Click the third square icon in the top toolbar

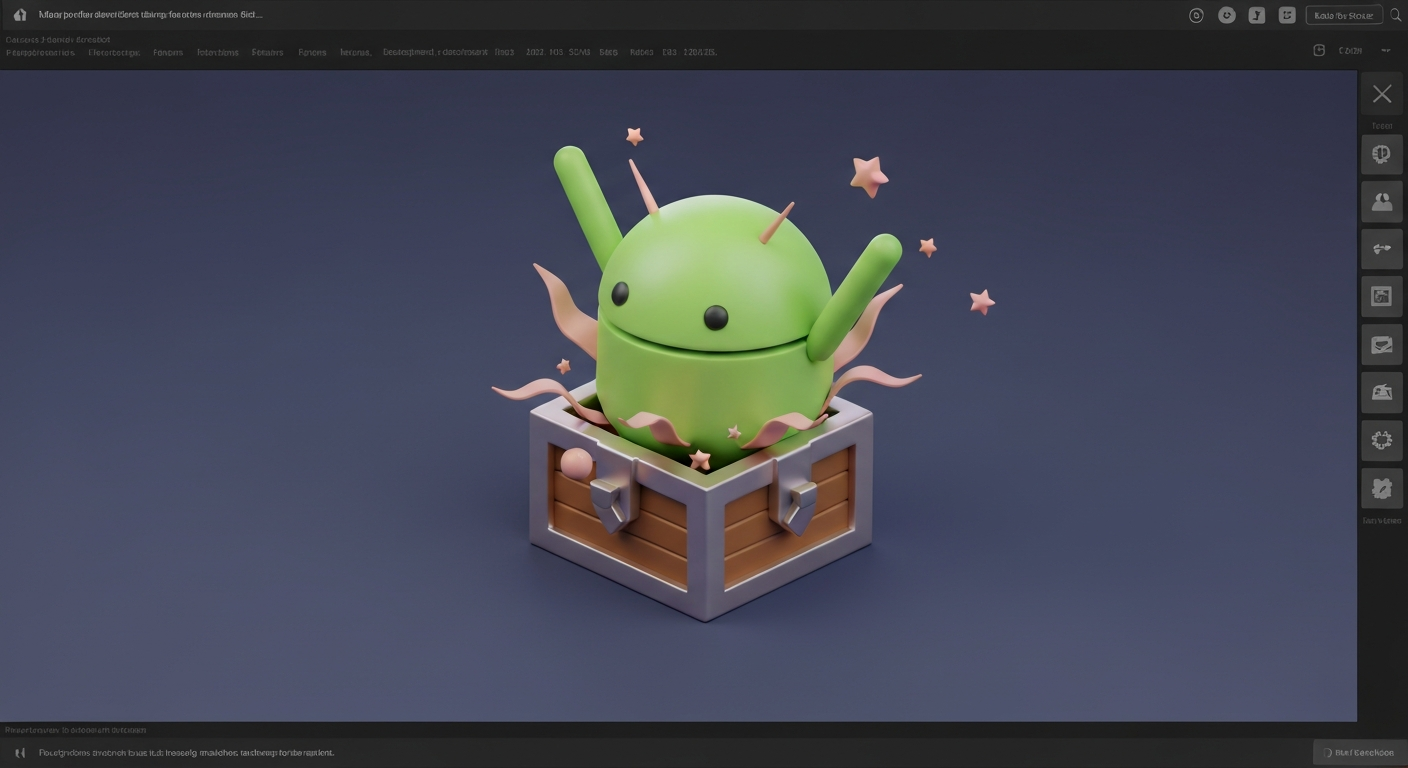point(1257,15)
